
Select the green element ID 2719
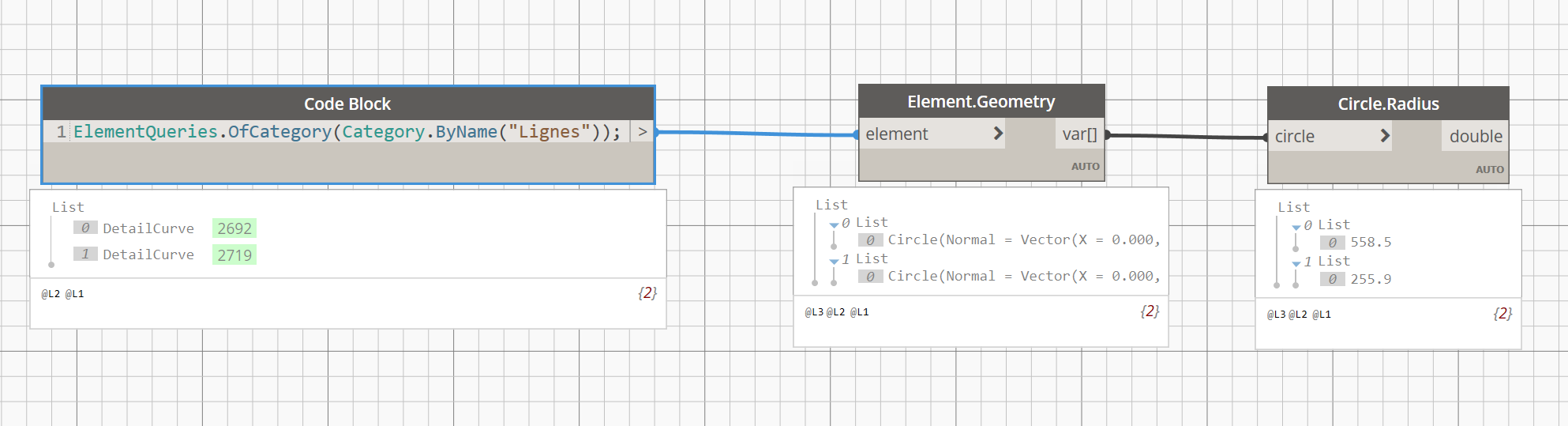(234, 255)
